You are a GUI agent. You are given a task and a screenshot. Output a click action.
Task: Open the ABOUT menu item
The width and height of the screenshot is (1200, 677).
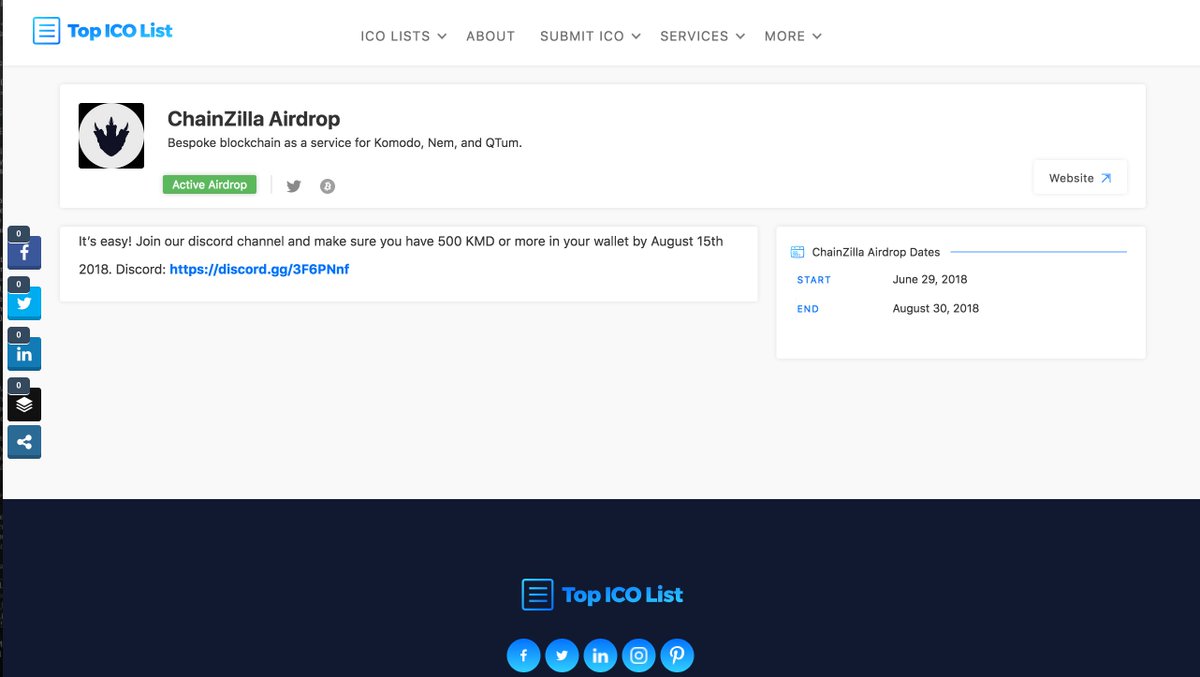491,36
